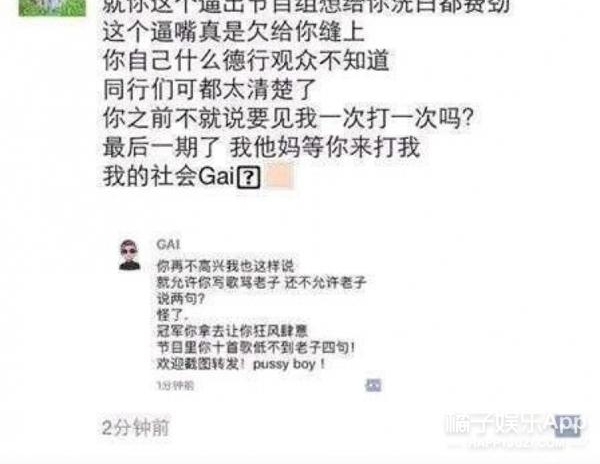Click the GAI sunglasses avatar icon

pos(130,255)
